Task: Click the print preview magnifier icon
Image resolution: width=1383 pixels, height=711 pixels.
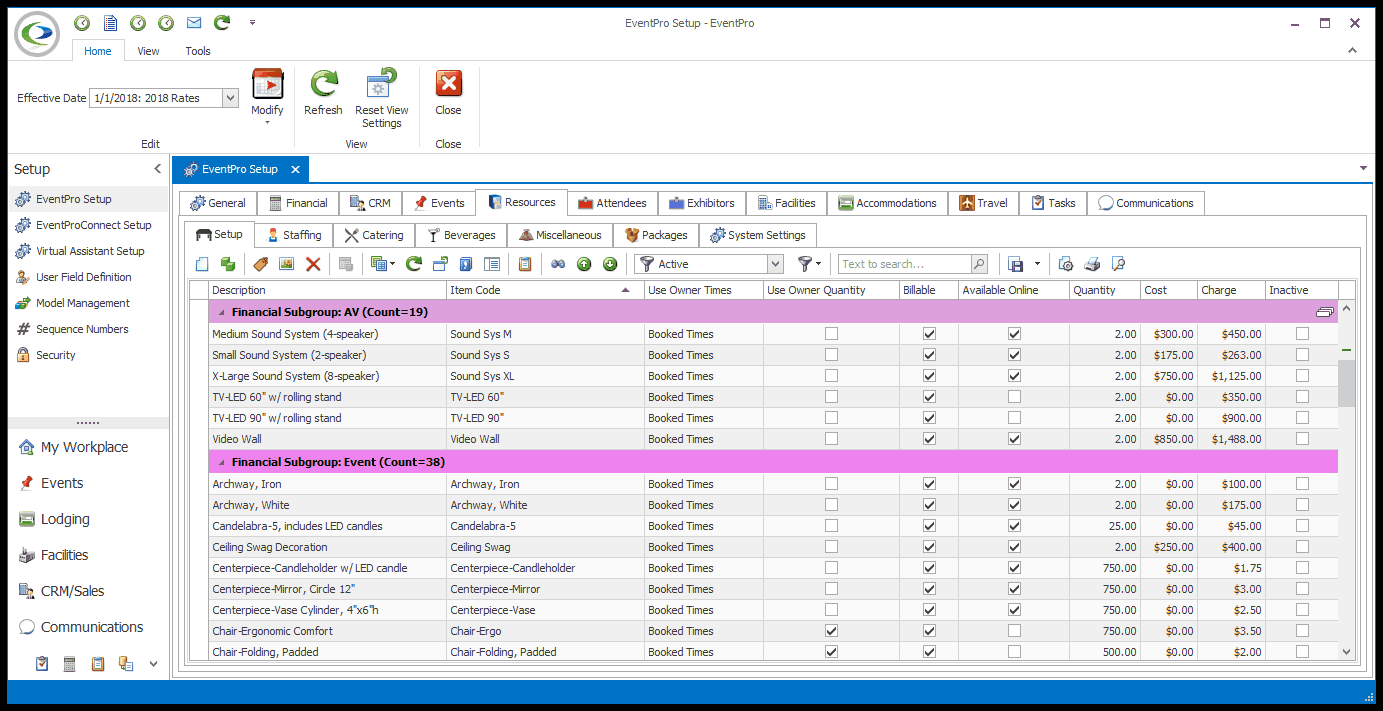Action: tap(1118, 264)
